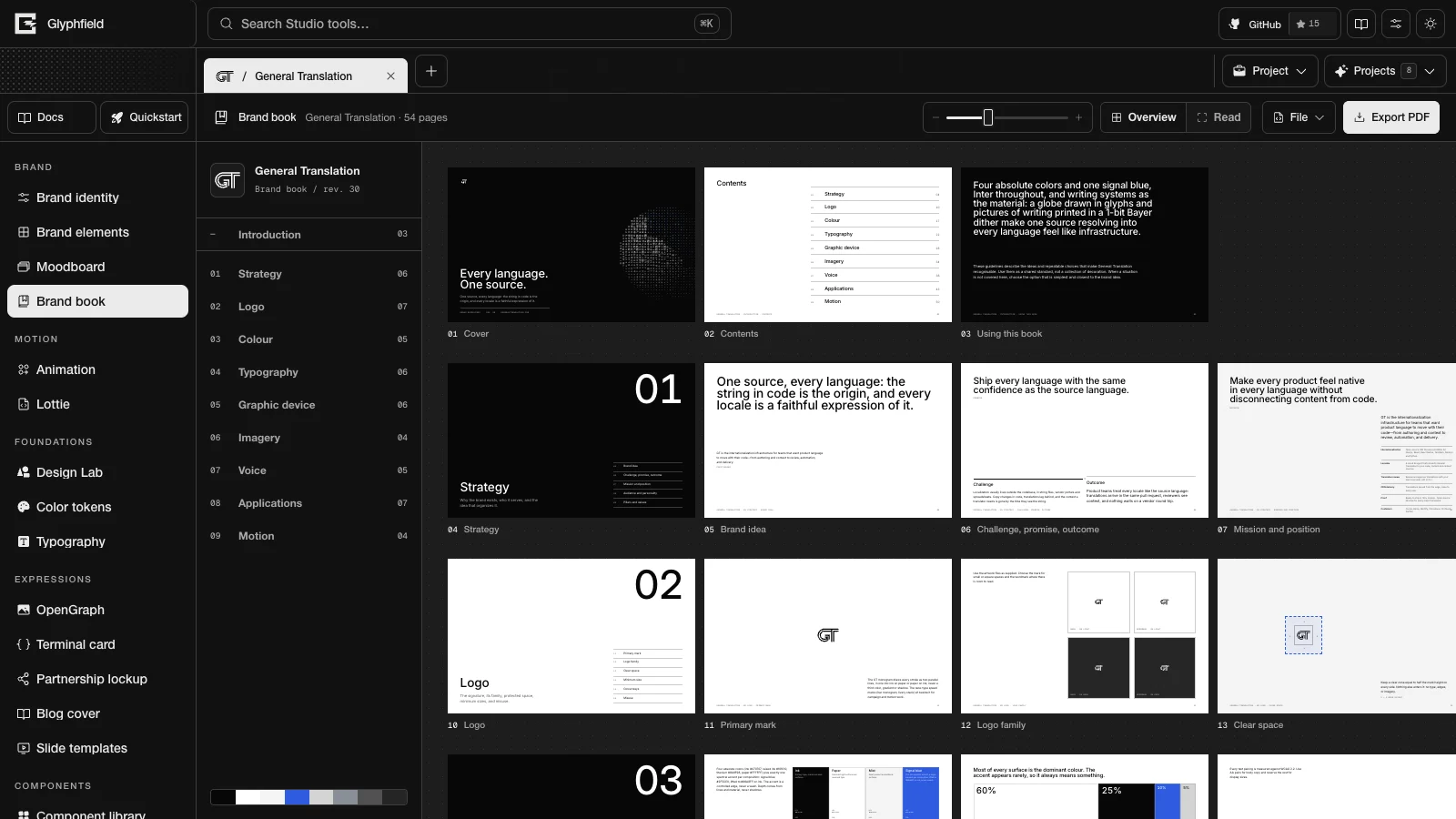Viewport: 1456px width, 819px height.
Task: Jump to Voice chapter in outline
Action: 308,470
